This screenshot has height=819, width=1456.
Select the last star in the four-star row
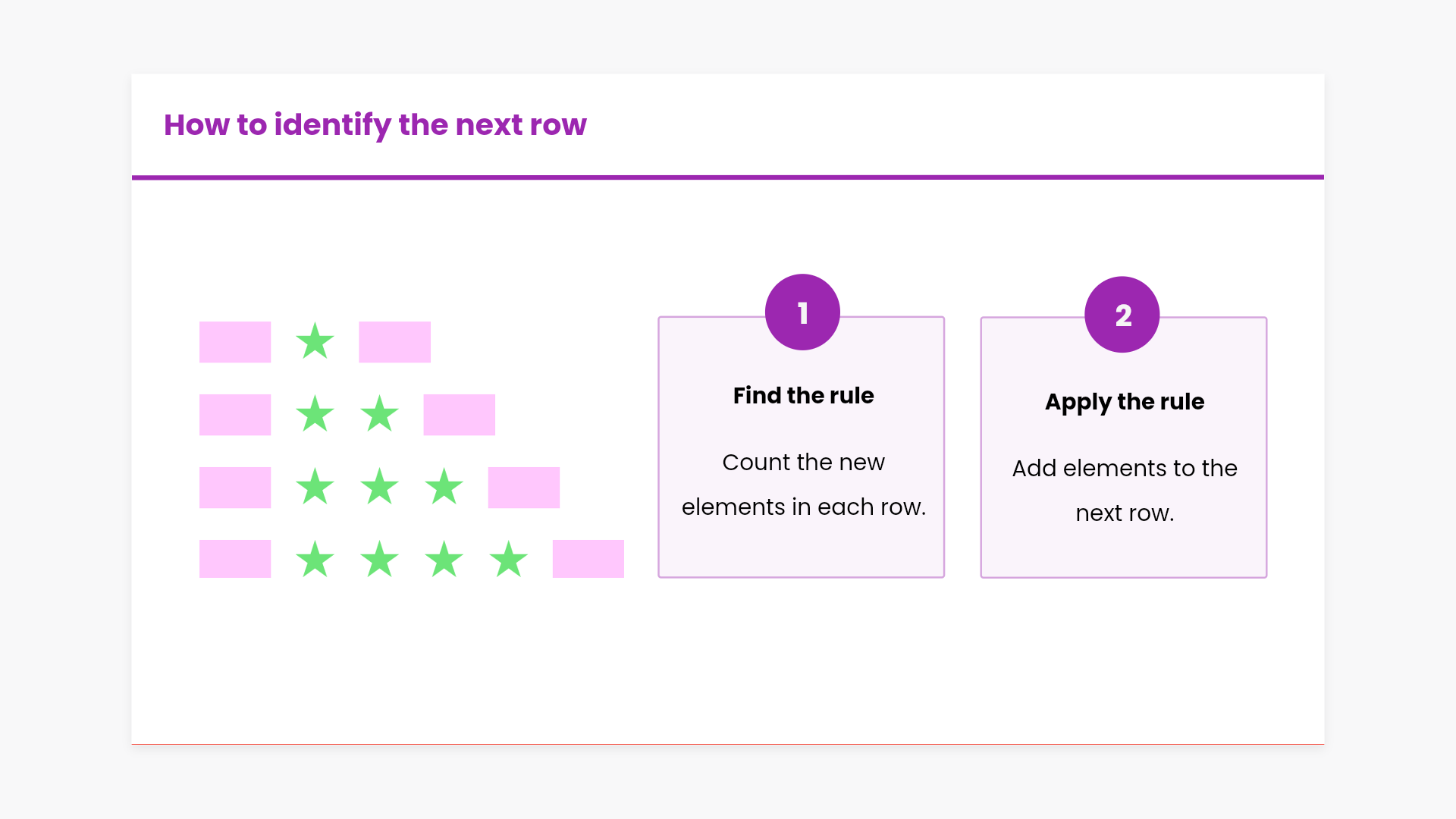pos(508,560)
